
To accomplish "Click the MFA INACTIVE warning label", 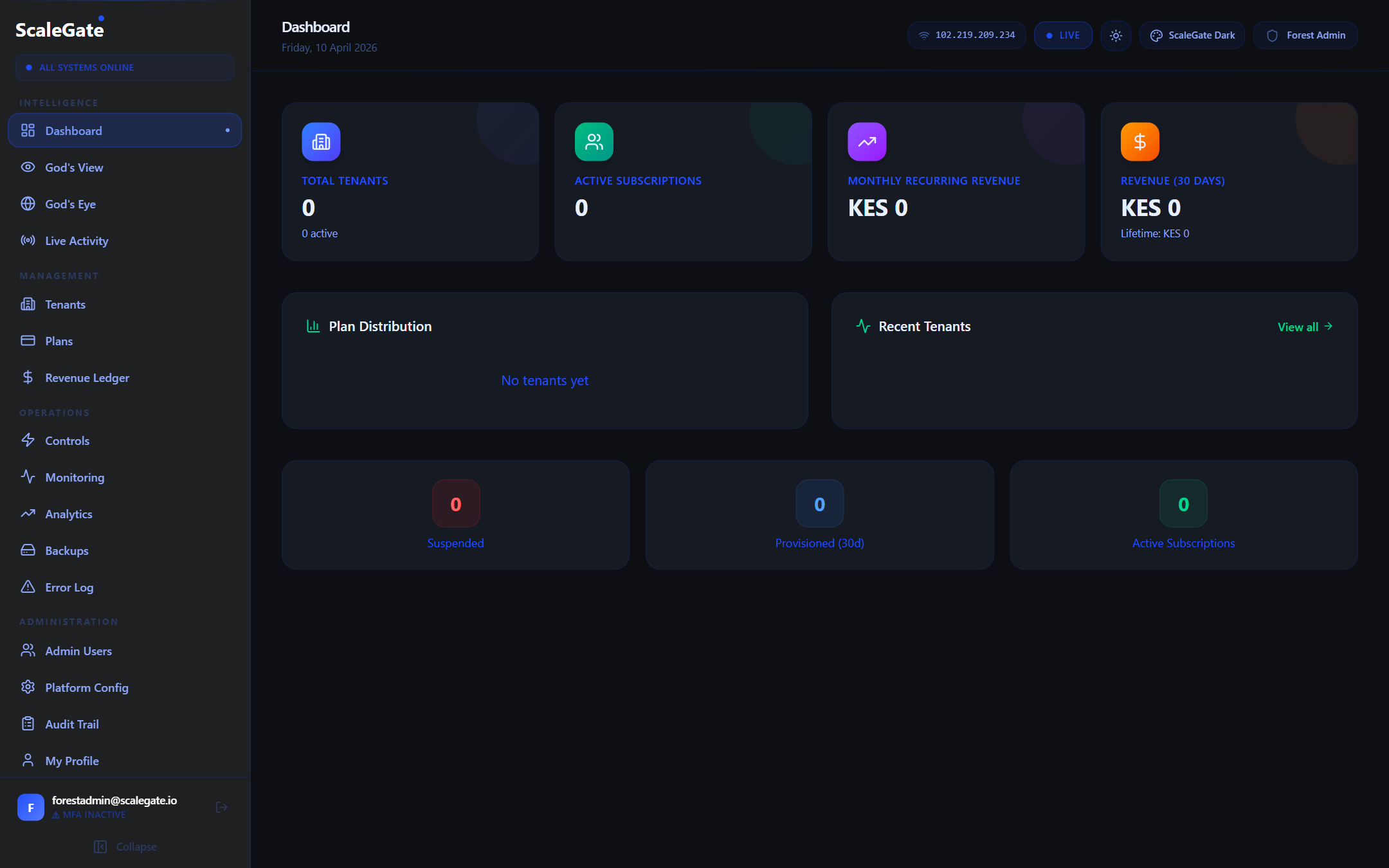I will (89, 815).
